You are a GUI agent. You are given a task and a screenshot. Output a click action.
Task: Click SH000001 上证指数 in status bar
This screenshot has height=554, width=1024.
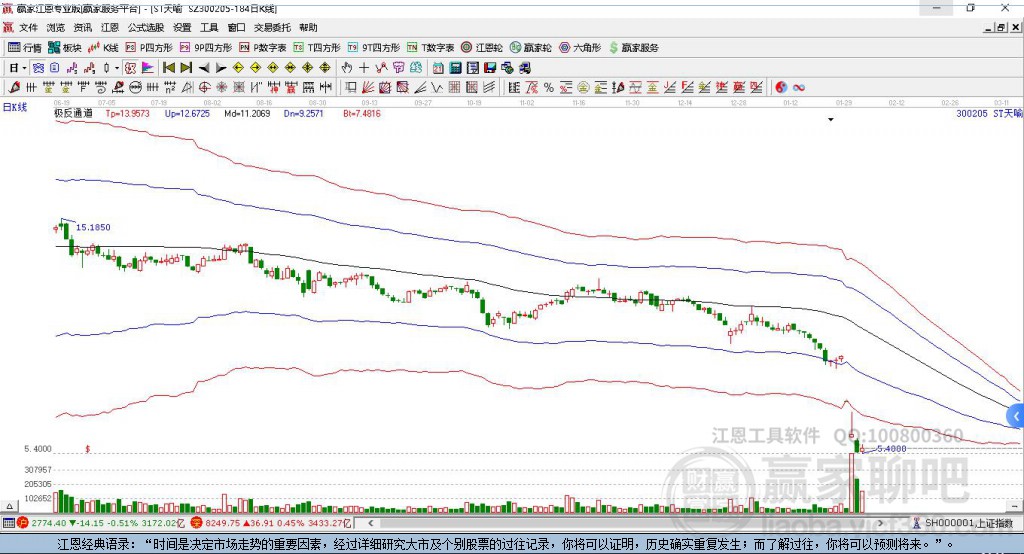(x=968, y=523)
